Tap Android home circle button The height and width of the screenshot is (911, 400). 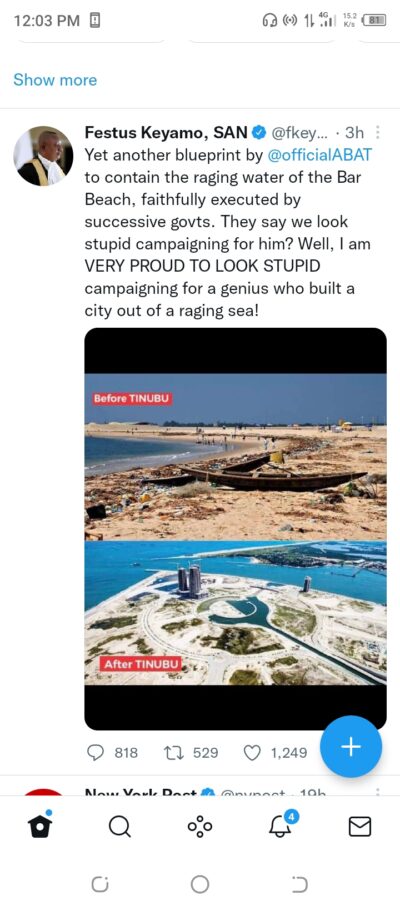tap(200, 885)
